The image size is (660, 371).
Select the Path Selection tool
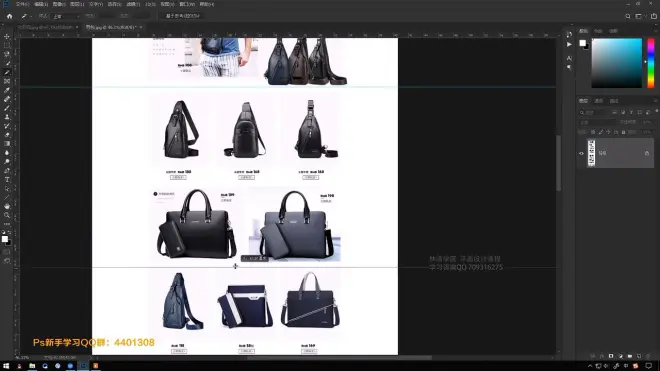click(7, 188)
